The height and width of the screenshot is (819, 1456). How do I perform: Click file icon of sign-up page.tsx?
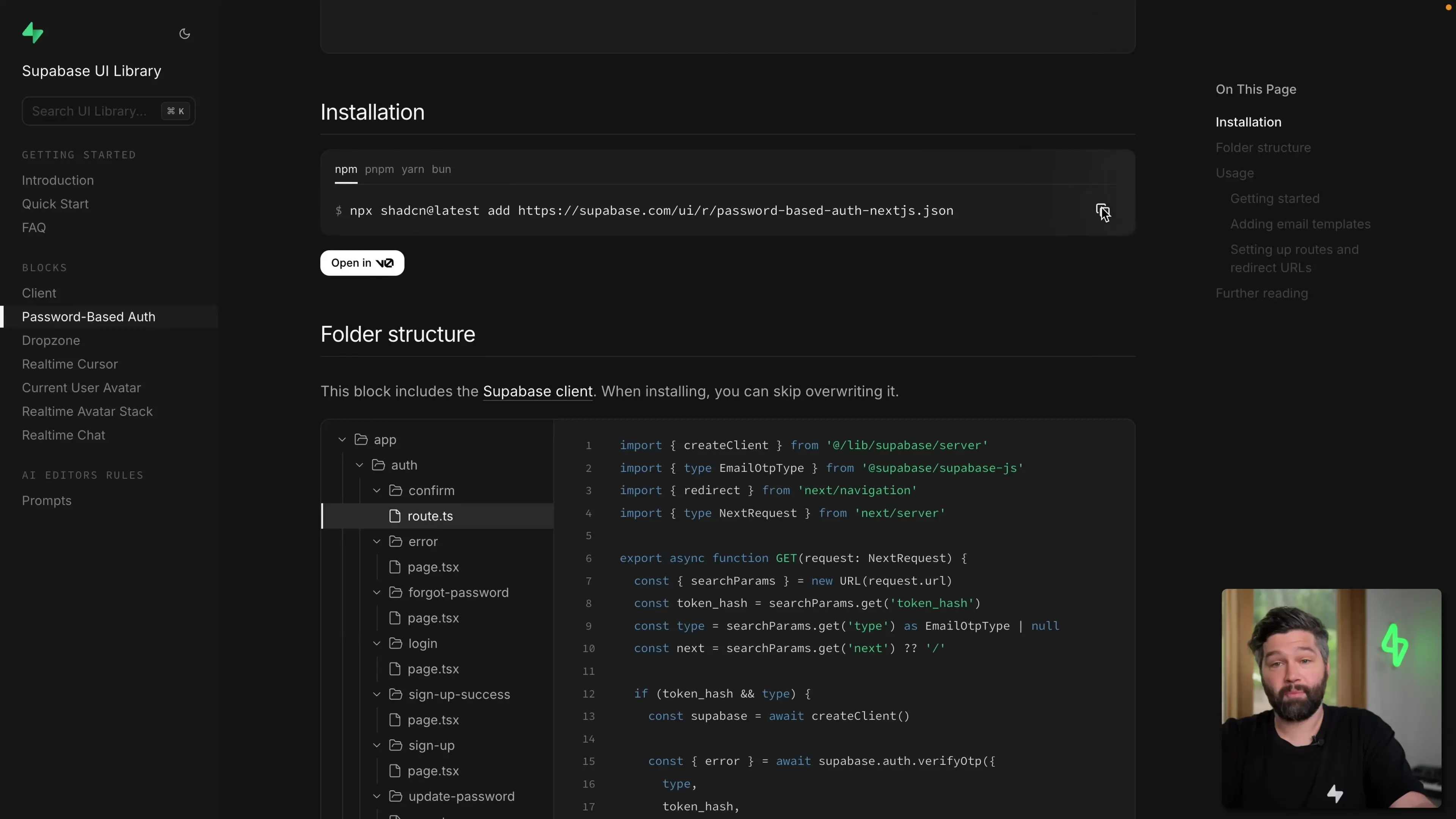[395, 770]
